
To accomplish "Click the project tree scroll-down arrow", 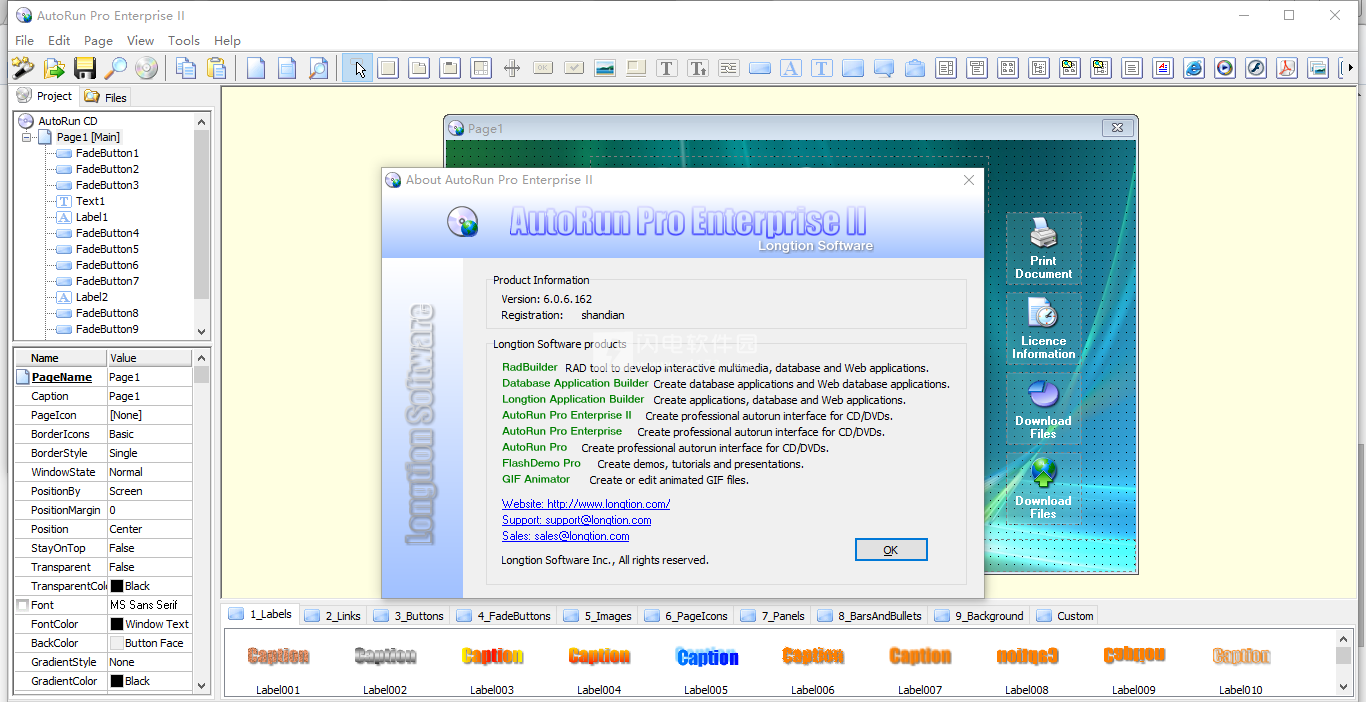I will tap(202, 332).
